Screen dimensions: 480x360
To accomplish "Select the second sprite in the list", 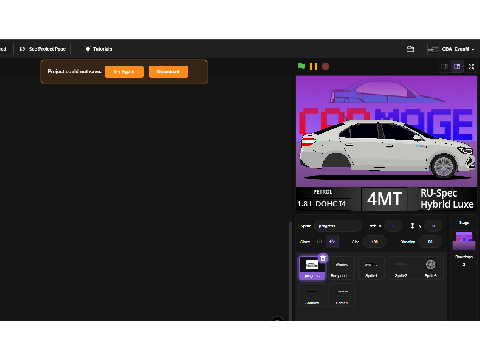I will point(341,268).
